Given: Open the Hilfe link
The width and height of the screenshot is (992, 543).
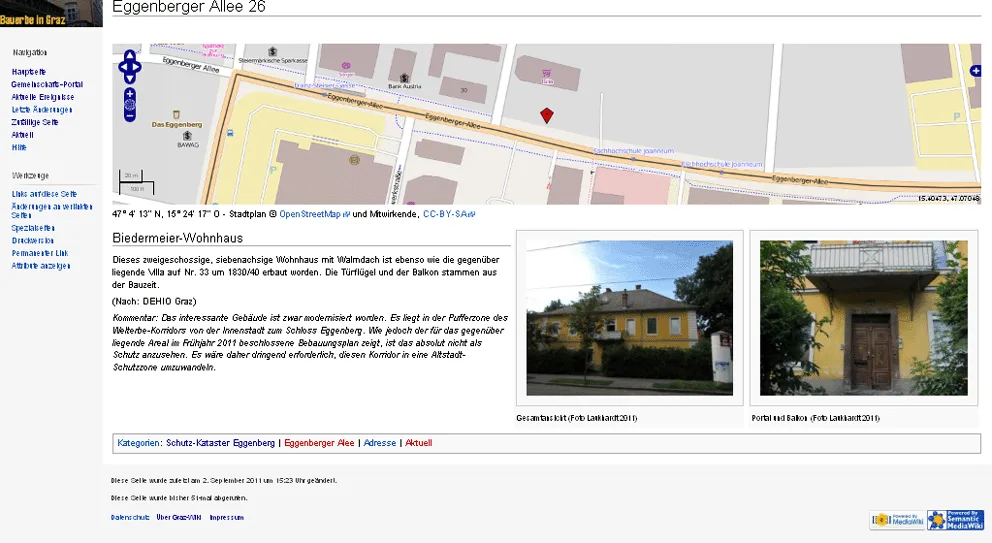Looking at the screenshot, I should [19, 147].
